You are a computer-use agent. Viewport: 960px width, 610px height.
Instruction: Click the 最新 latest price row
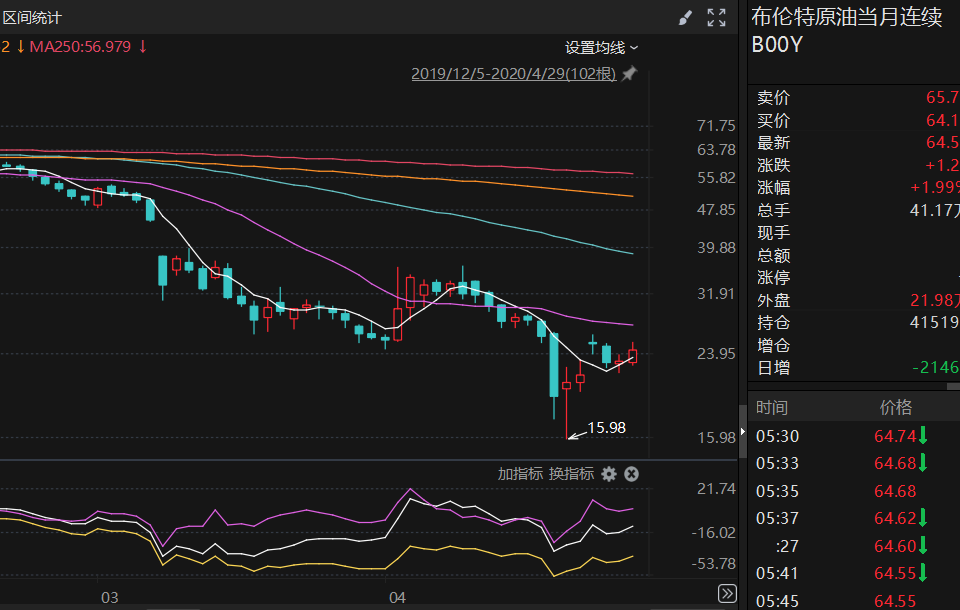point(854,143)
